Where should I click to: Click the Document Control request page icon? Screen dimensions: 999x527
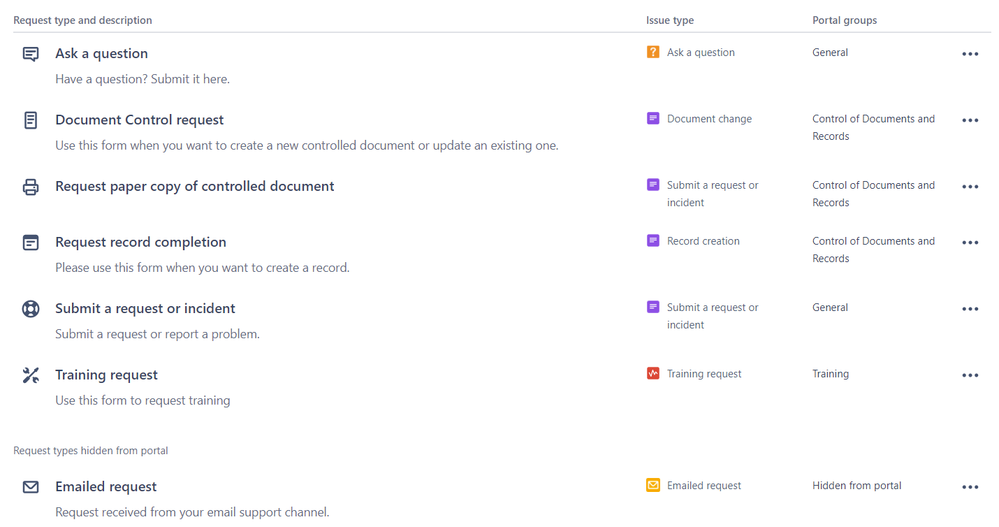[x=31, y=120]
